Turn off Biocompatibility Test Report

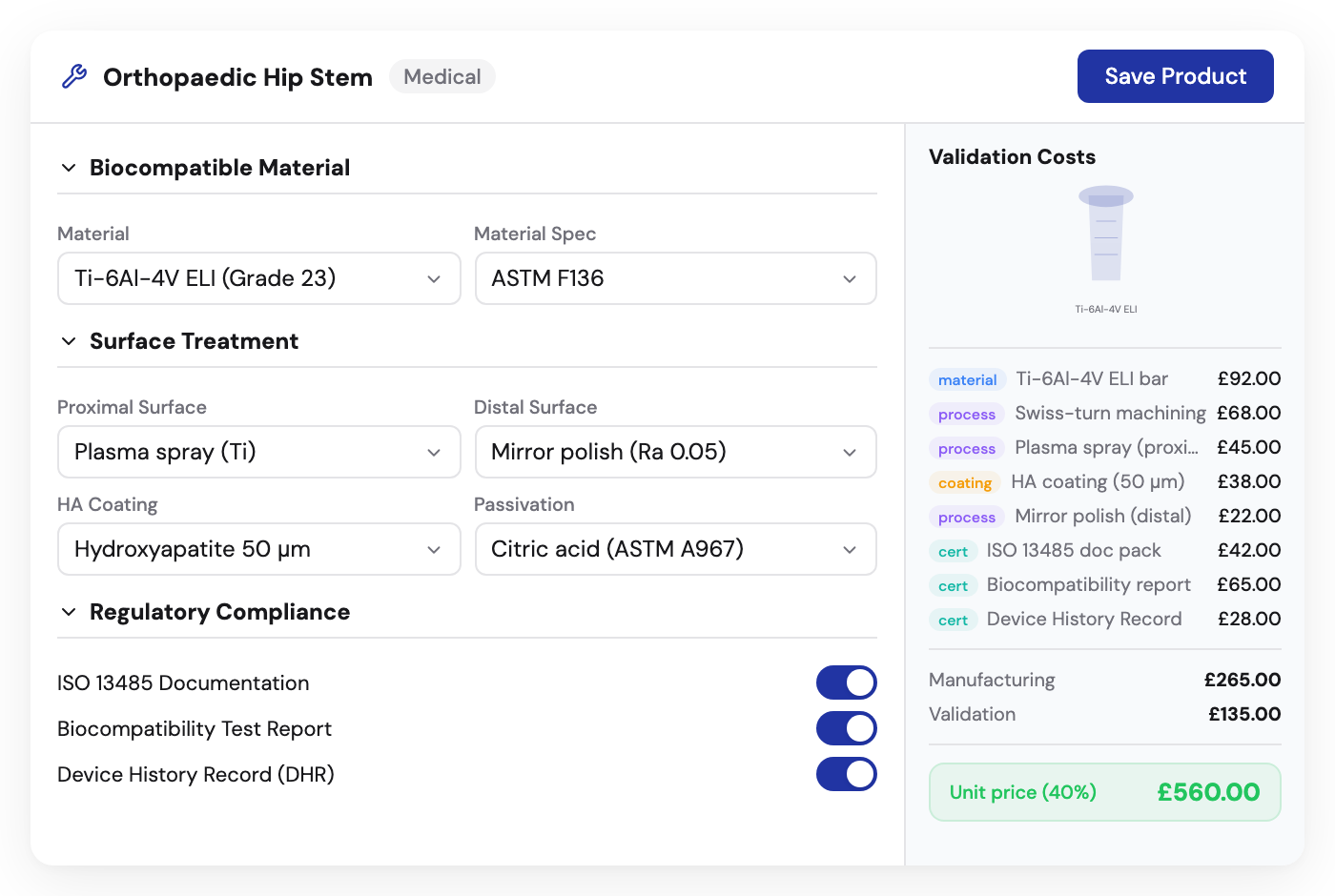click(x=847, y=728)
